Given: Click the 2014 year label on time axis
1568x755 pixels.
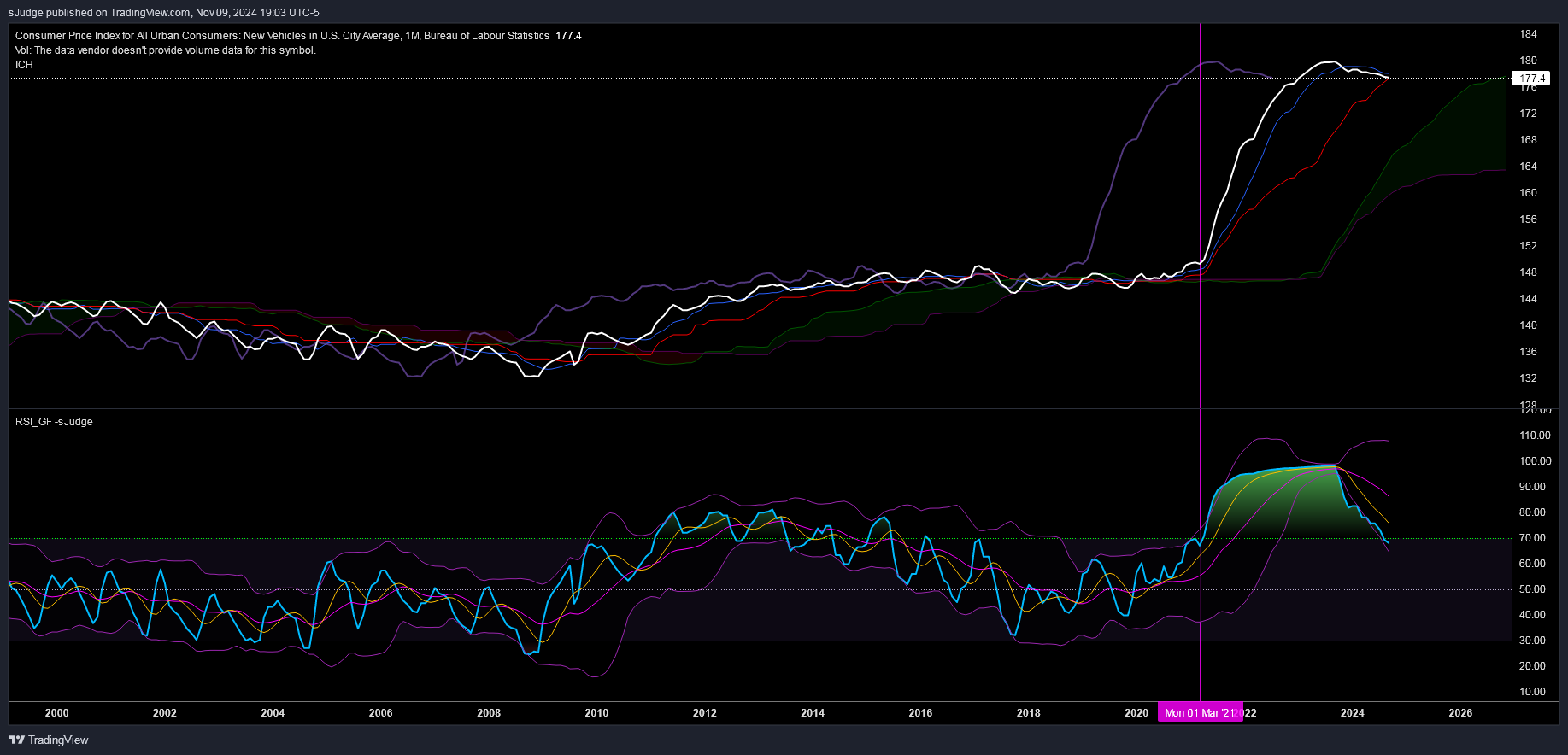Looking at the screenshot, I should pos(813,713).
